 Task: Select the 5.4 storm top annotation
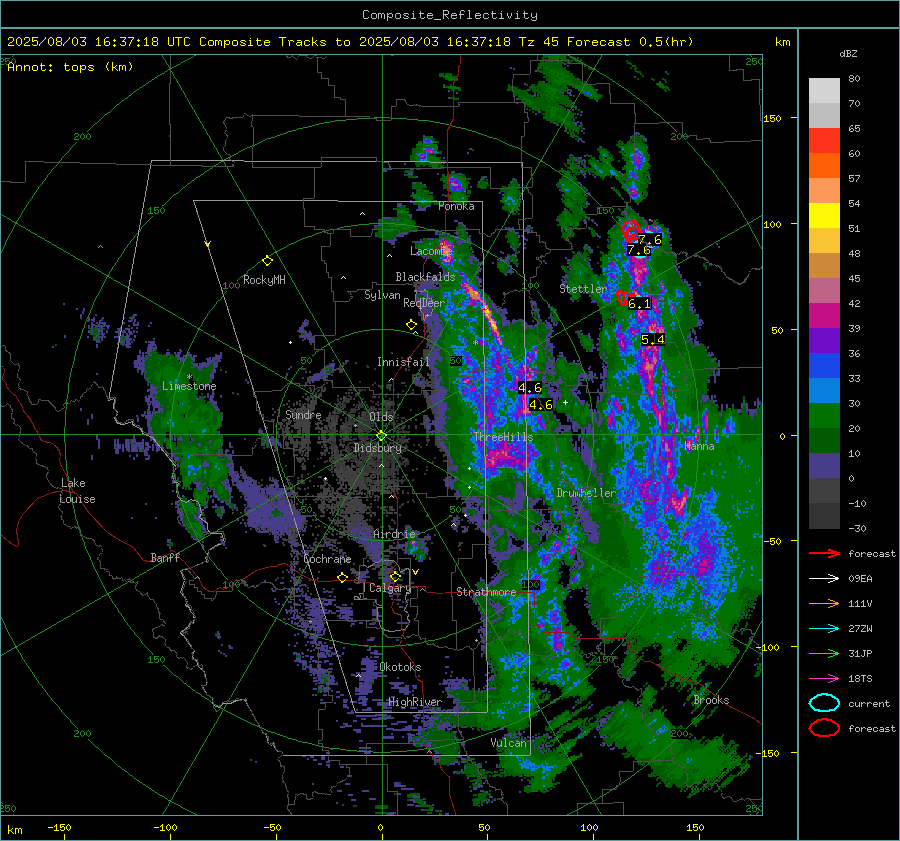[653, 339]
